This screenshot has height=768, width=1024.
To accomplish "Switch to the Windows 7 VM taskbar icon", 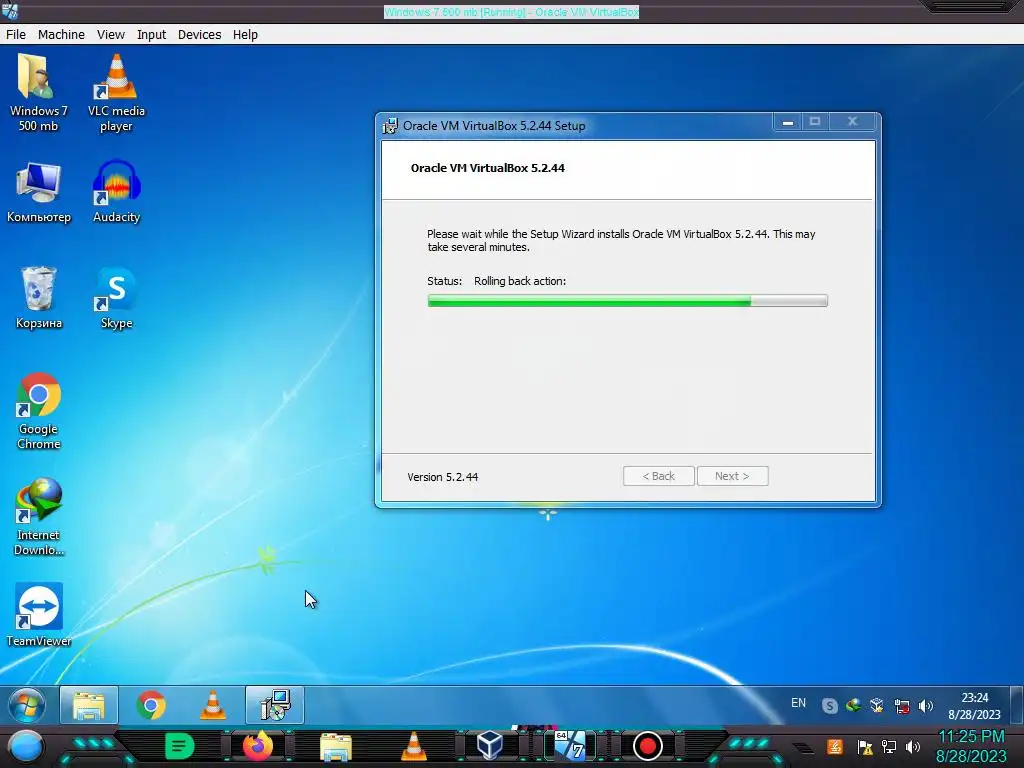I will coord(570,746).
